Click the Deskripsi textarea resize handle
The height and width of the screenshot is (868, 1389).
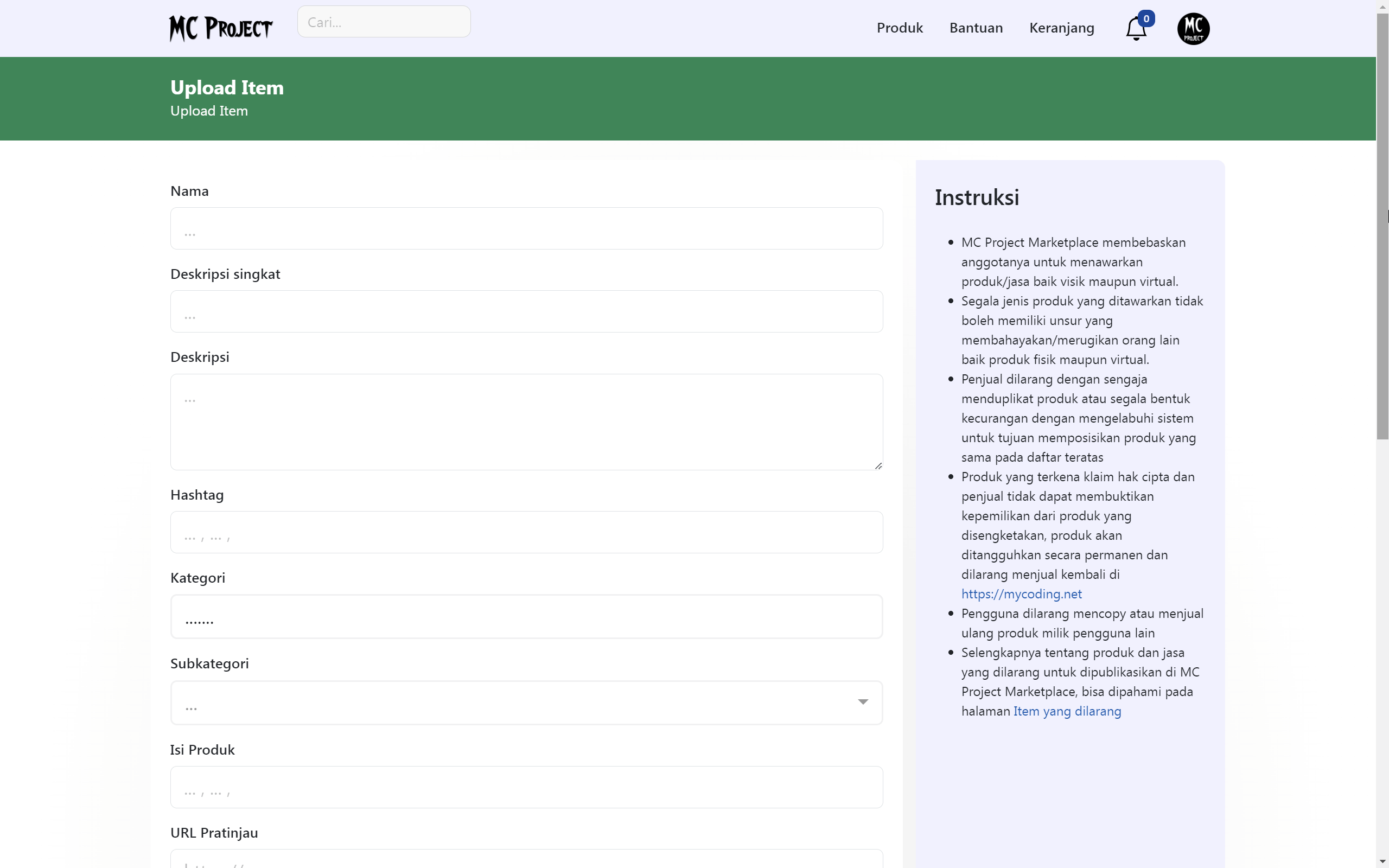(x=878, y=465)
